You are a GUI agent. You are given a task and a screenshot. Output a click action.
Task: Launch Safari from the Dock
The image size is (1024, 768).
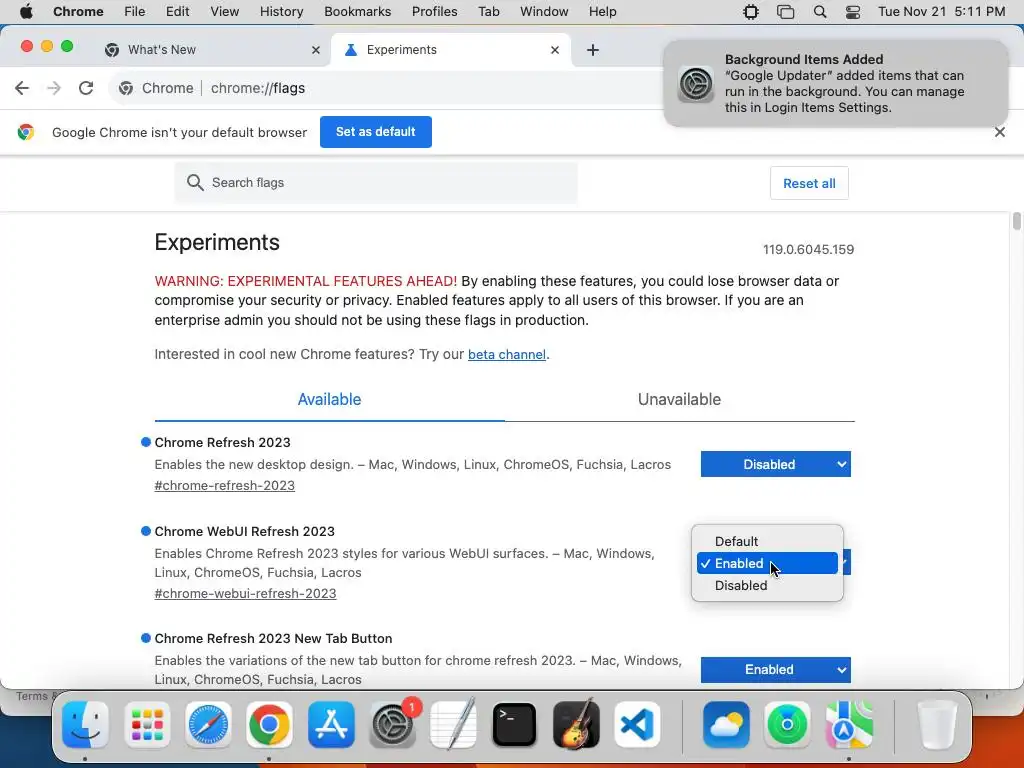coord(208,724)
